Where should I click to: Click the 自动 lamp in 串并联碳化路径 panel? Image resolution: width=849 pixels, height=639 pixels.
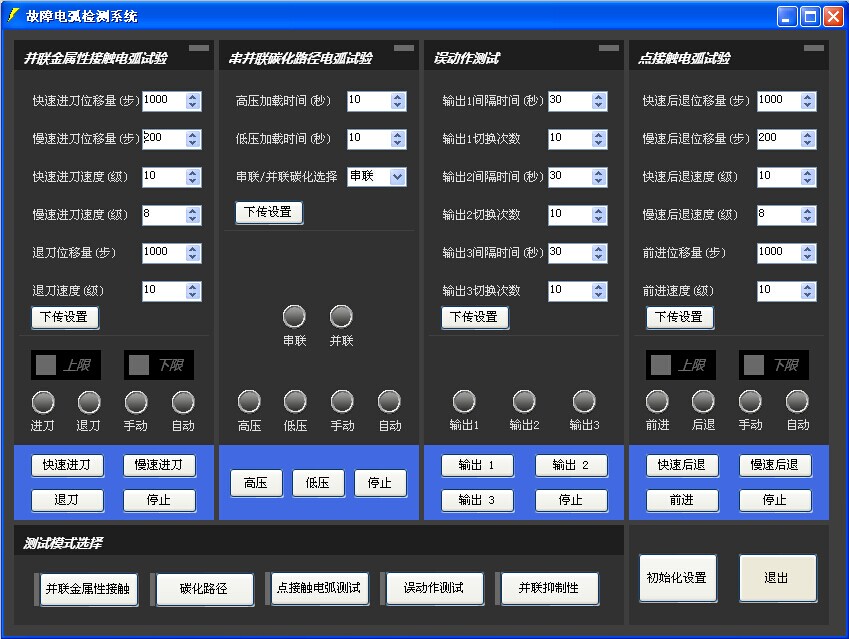389,402
